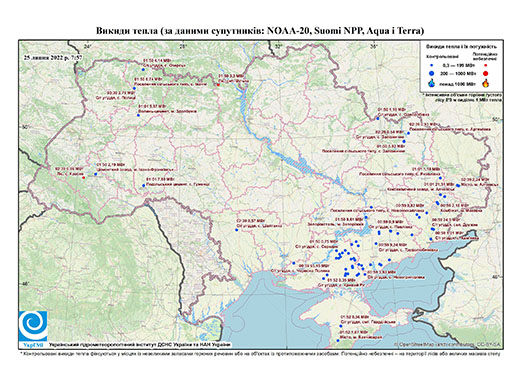Click the blue marker labeled 01:01 7,88 MW
Image resolution: width=520 pixels, height=368 pixels.
coord(144,185)
